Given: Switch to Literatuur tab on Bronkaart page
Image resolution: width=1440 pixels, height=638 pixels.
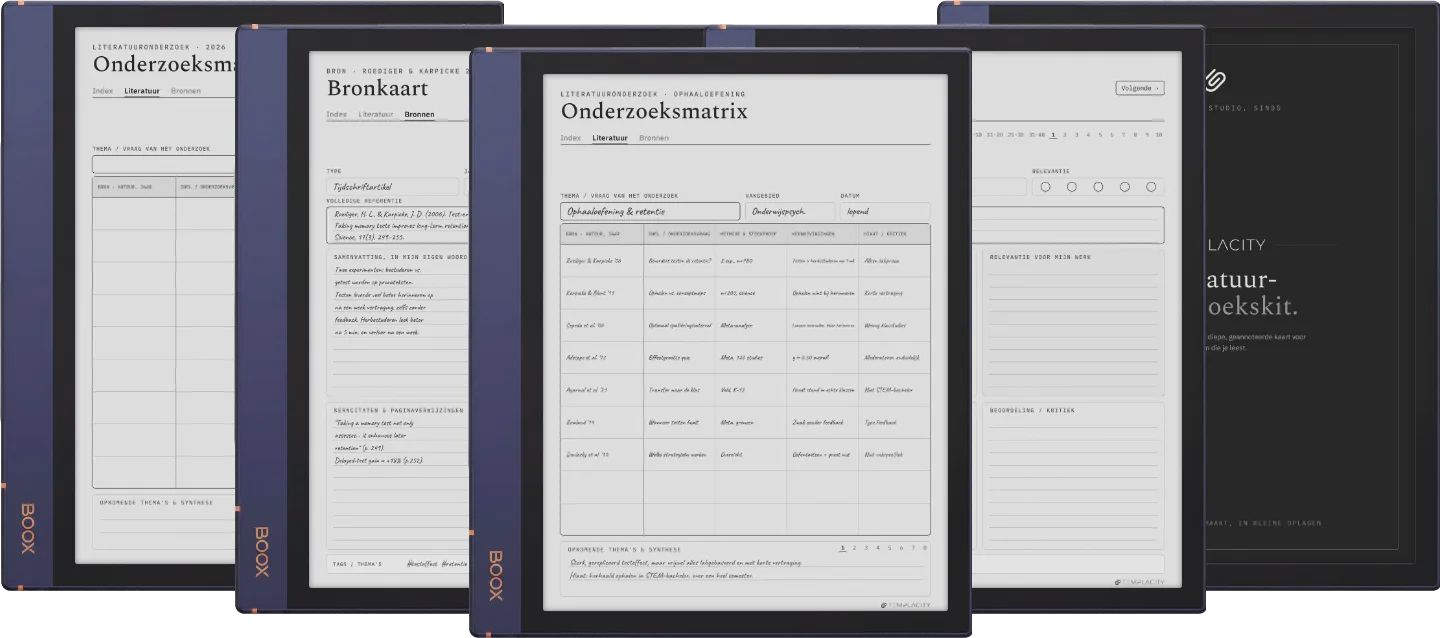Looking at the screenshot, I should pos(376,115).
